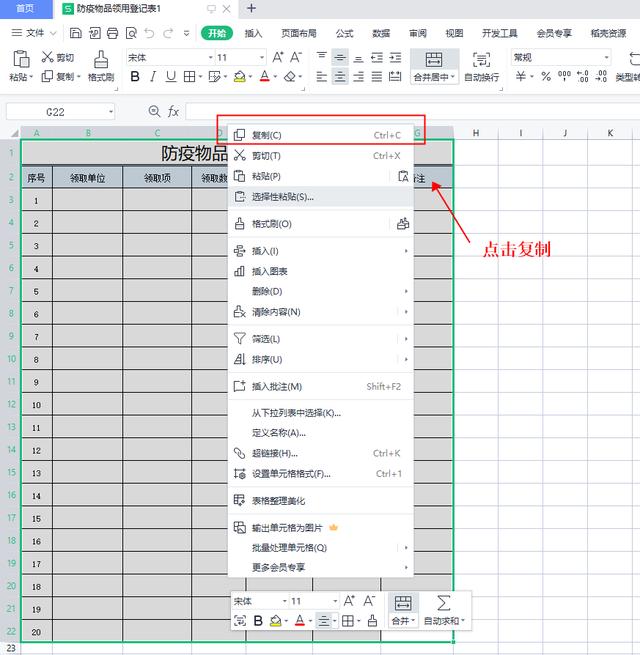Select Copy (复制) in context menu
This screenshot has height=655, width=640.
click(321, 135)
